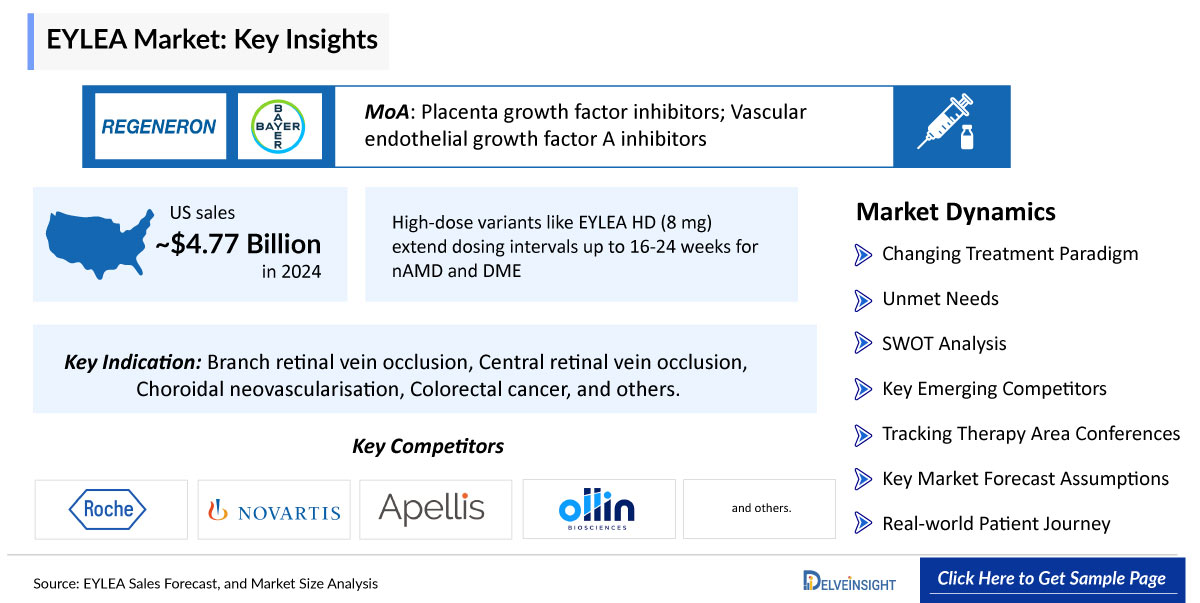Click the arrow beside SWOT Analysis
1200x603 pixels.
click(x=863, y=344)
